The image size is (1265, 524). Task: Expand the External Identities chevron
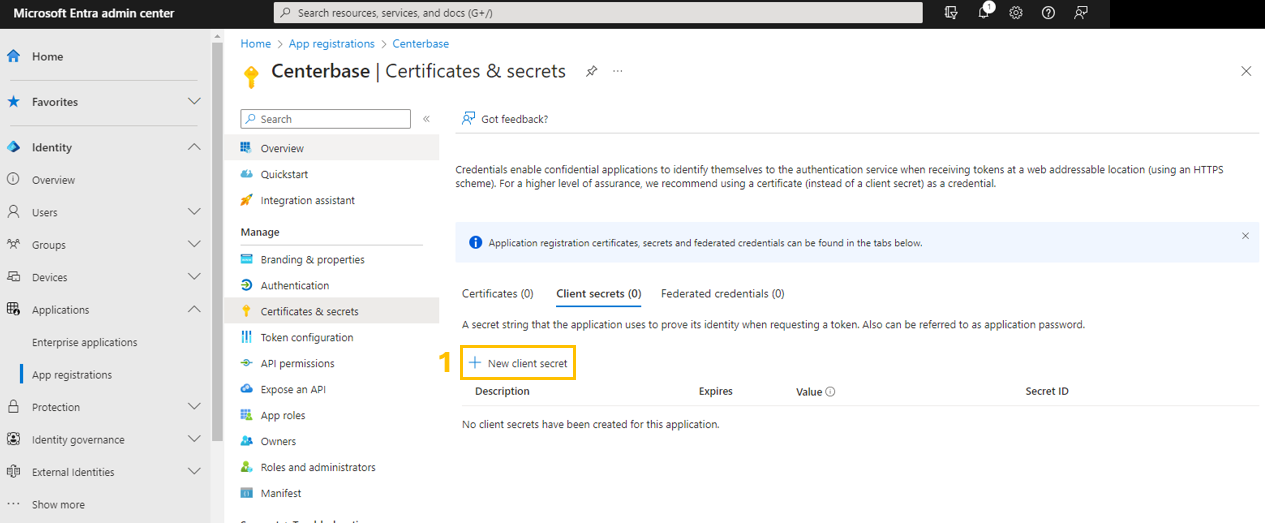(x=194, y=472)
